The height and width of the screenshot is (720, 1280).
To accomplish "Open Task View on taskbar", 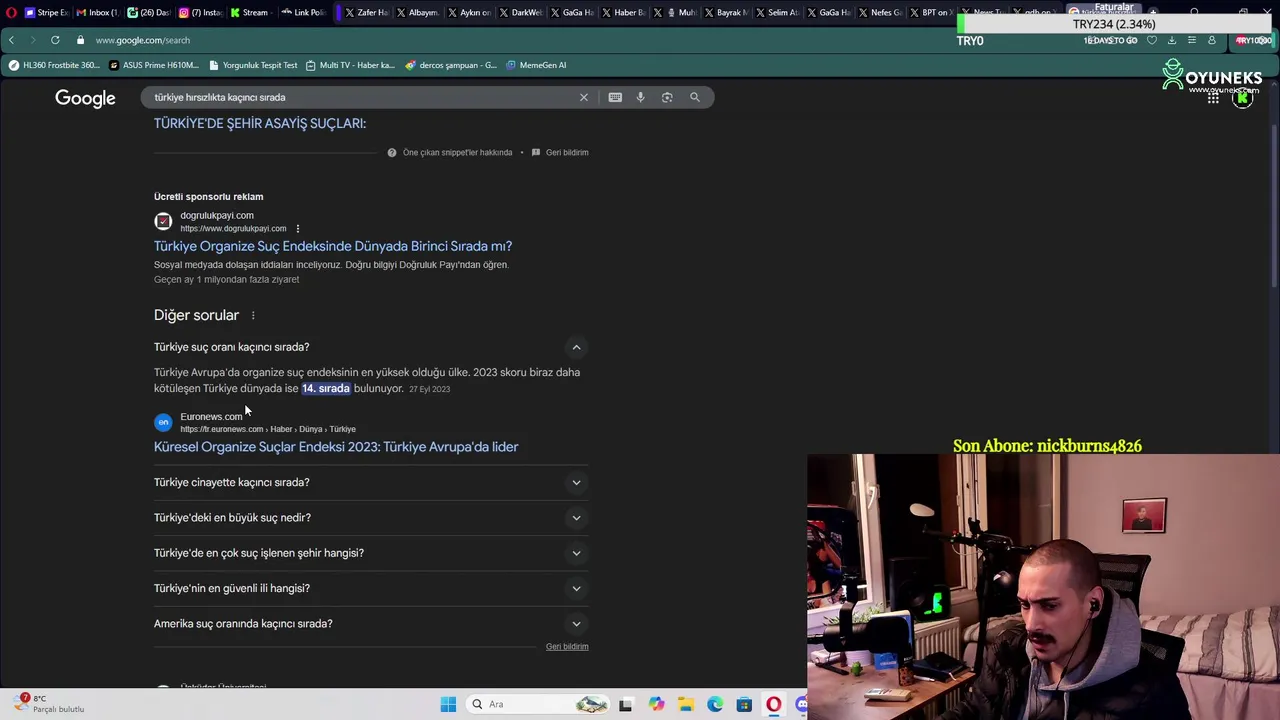I will coord(625,704).
